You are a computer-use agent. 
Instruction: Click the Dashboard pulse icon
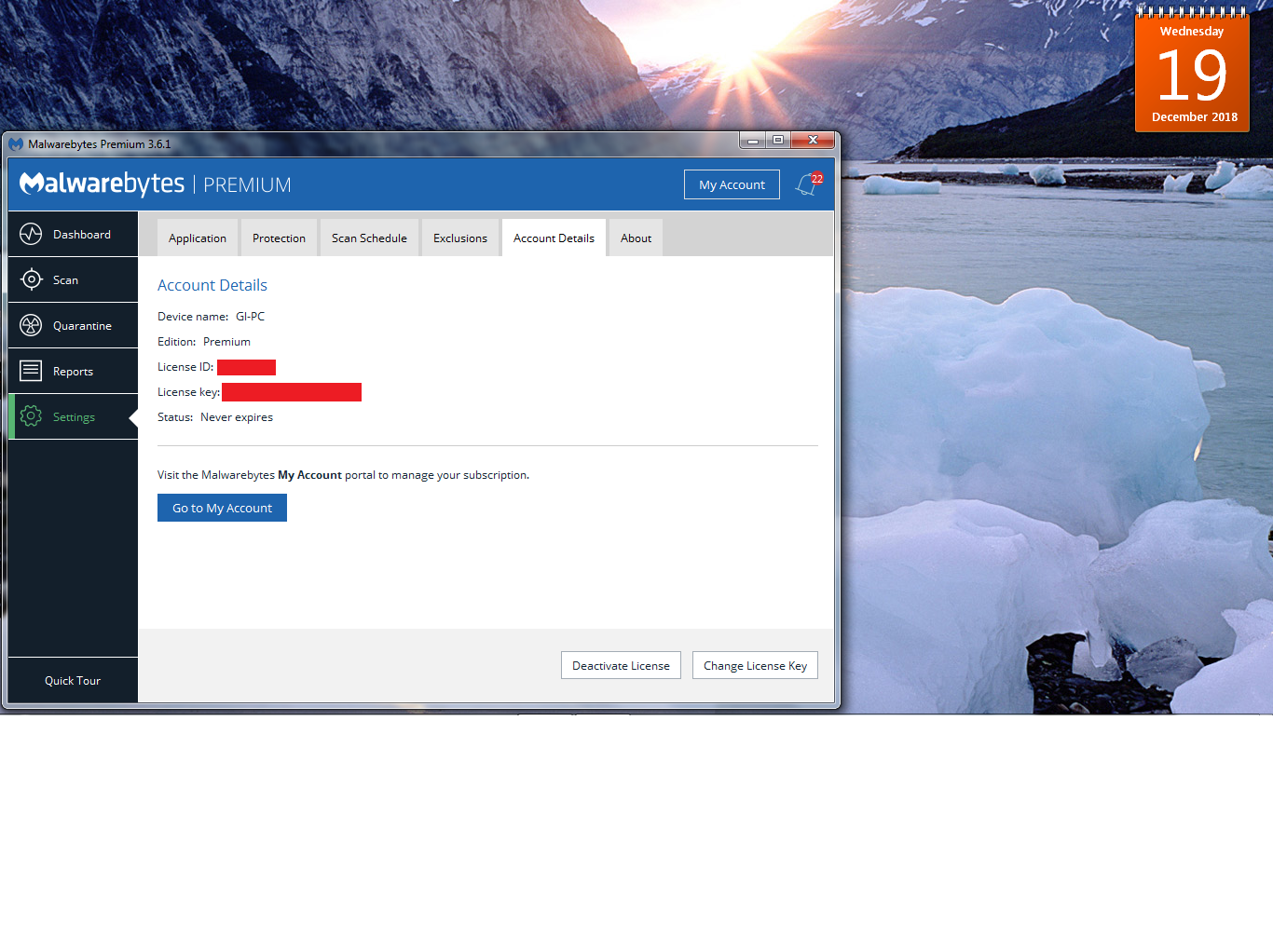point(31,234)
